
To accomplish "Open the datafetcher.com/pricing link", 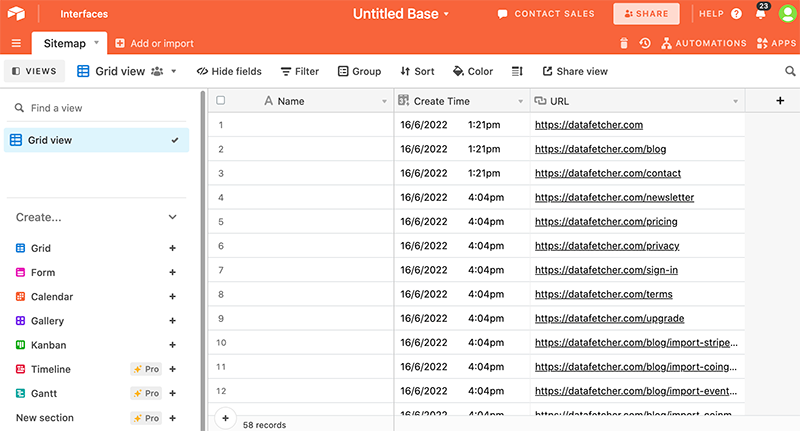I will pos(606,222).
